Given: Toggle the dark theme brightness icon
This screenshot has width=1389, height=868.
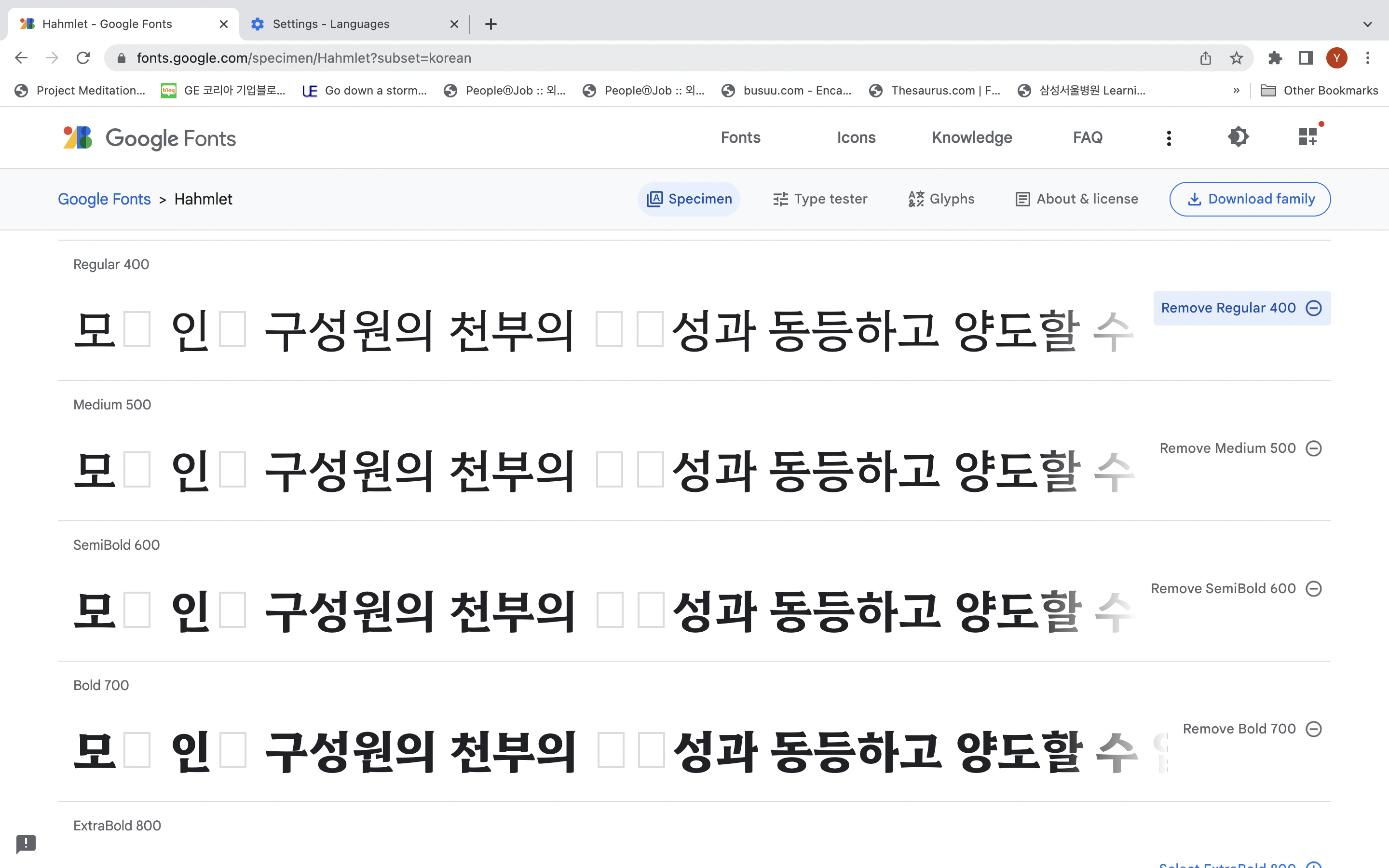Looking at the screenshot, I should [1238, 137].
